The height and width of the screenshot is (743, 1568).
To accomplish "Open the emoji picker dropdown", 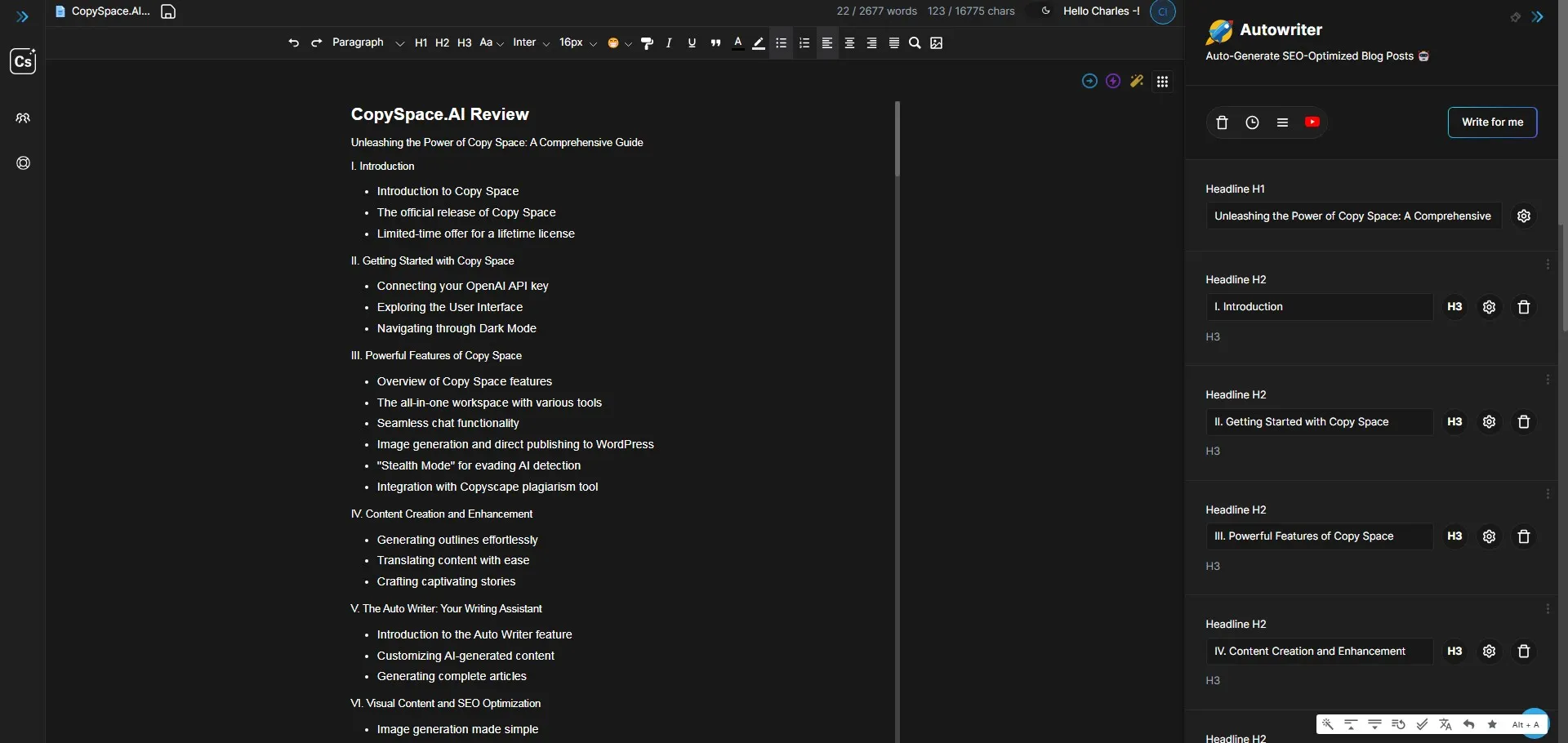I will pos(619,43).
